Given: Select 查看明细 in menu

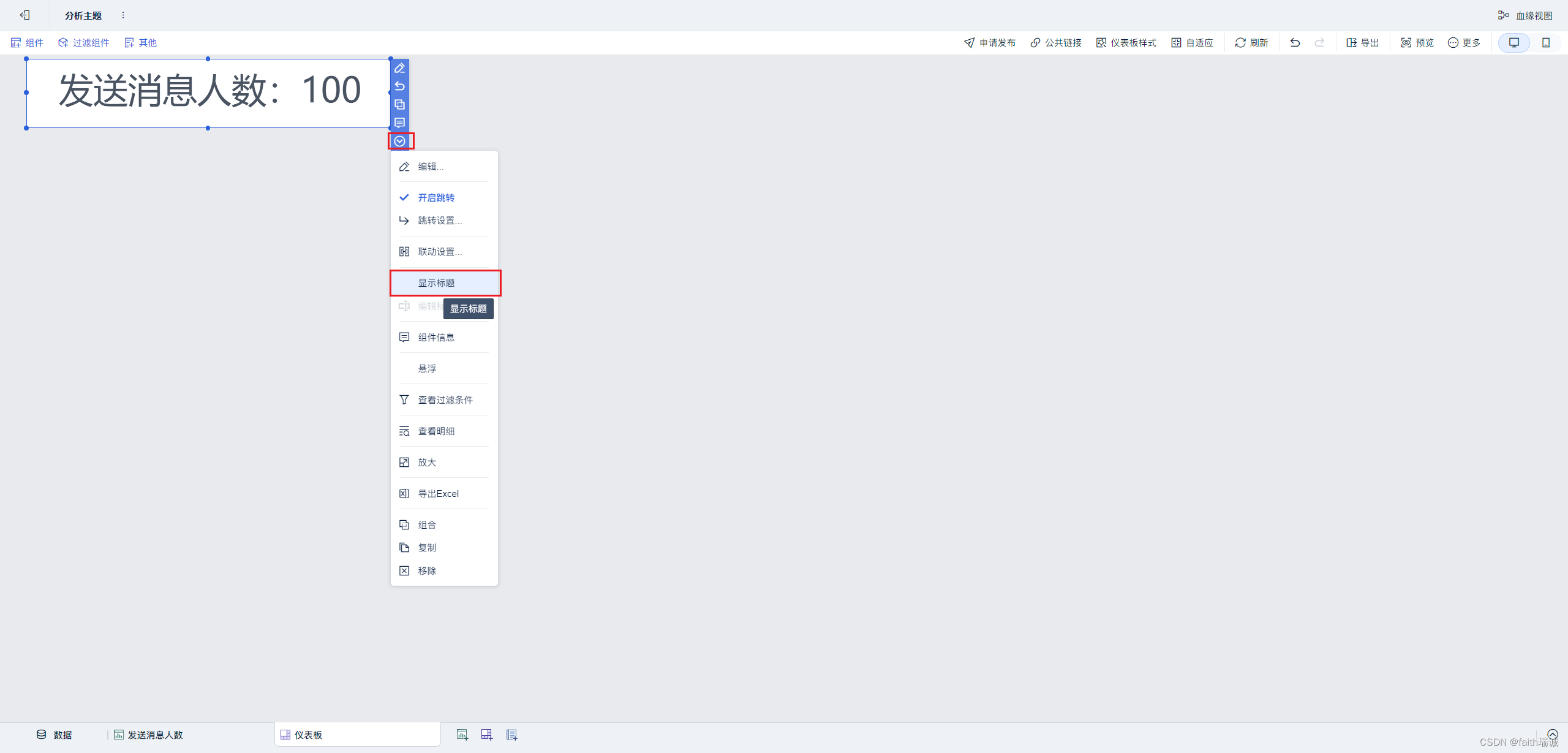Looking at the screenshot, I should (444, 431).
